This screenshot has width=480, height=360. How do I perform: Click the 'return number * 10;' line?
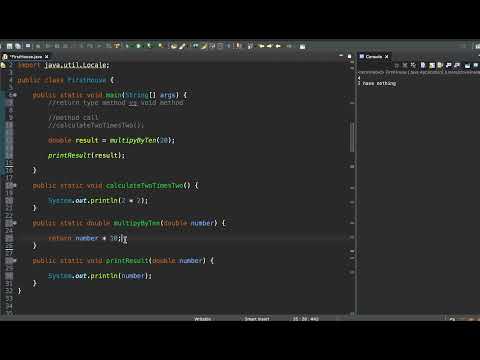(84, 238)
